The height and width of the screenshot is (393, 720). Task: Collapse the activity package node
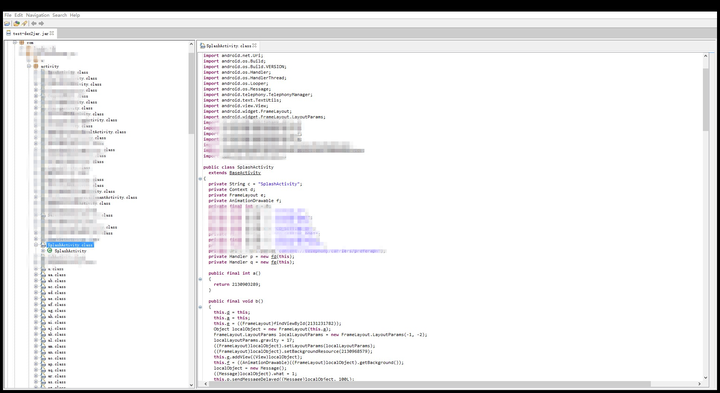point(29,66)
